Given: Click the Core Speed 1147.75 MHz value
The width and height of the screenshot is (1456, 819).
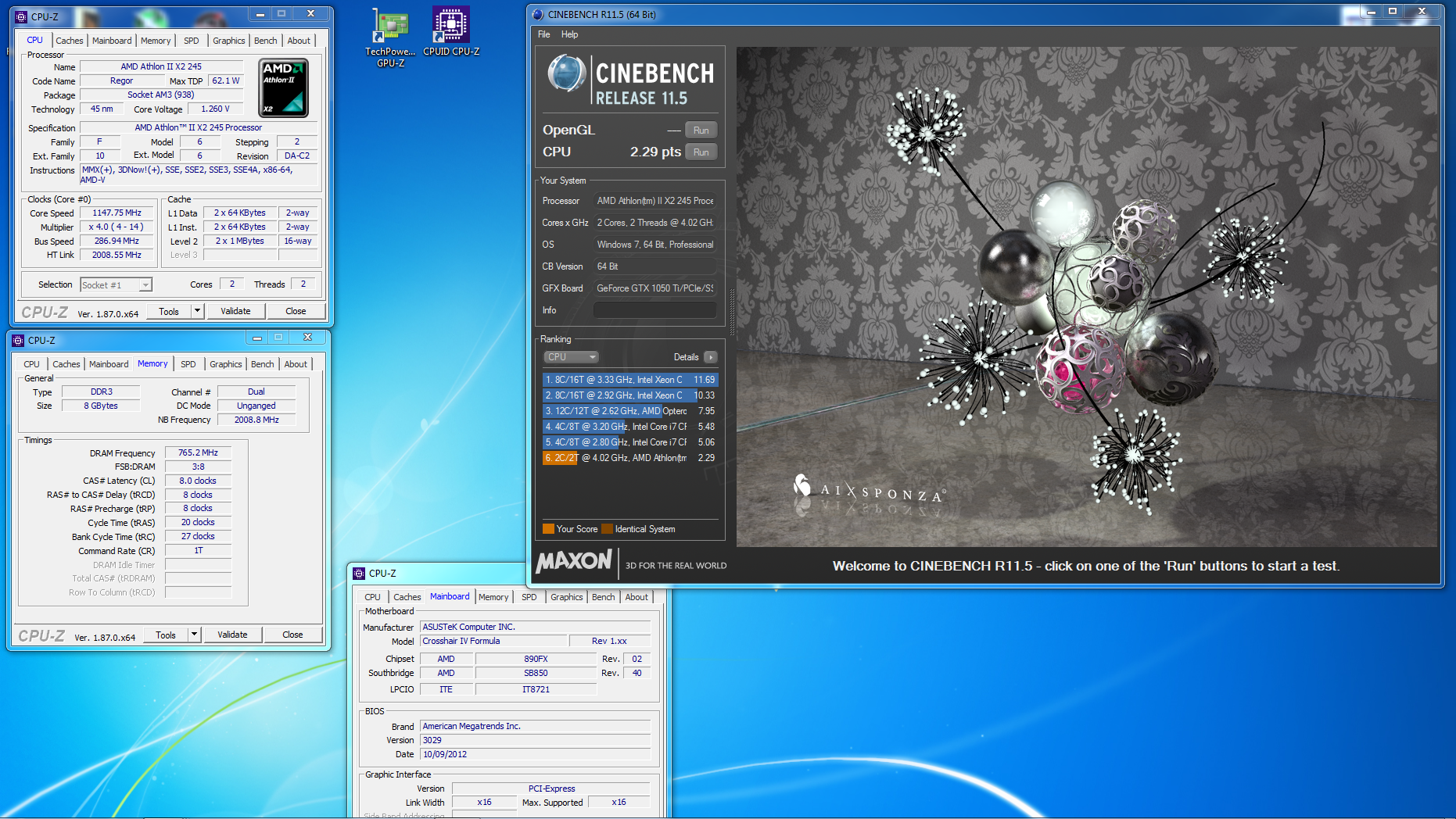Looking at the screenshot, I should 117,213.
